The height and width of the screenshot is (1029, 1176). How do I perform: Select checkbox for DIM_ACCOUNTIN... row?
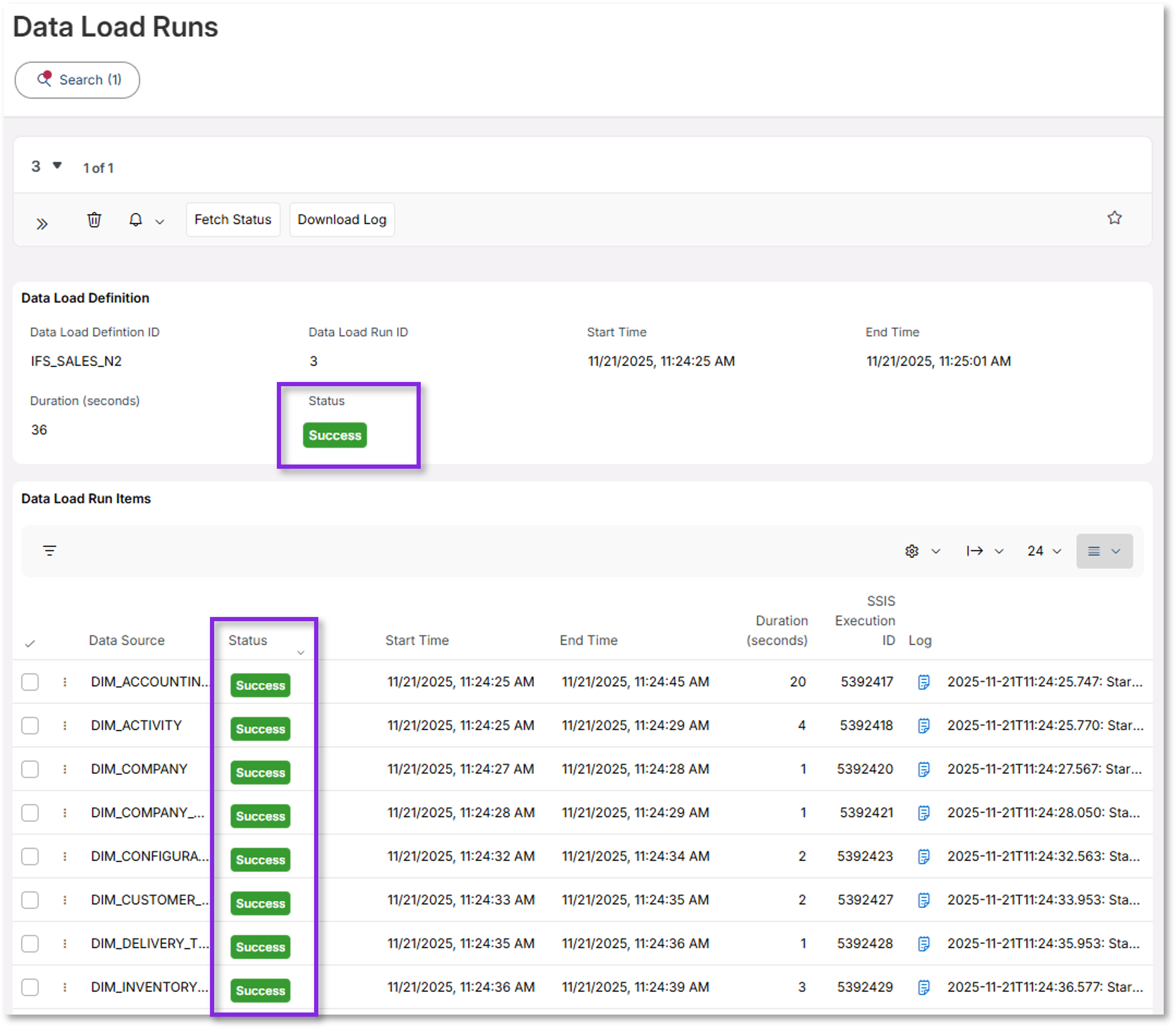(x=30, y=682)
